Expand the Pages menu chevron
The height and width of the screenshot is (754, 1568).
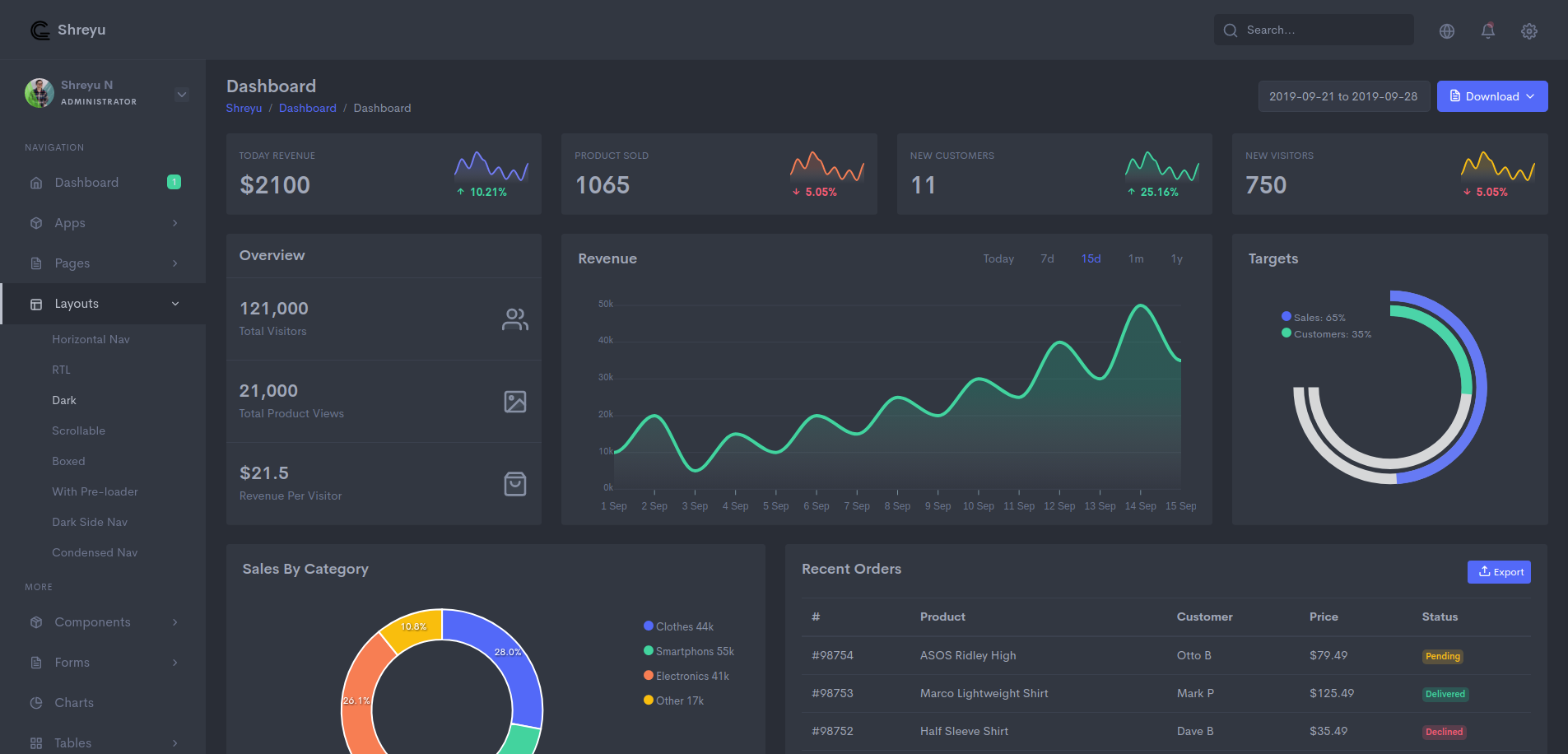pos(175,263)
